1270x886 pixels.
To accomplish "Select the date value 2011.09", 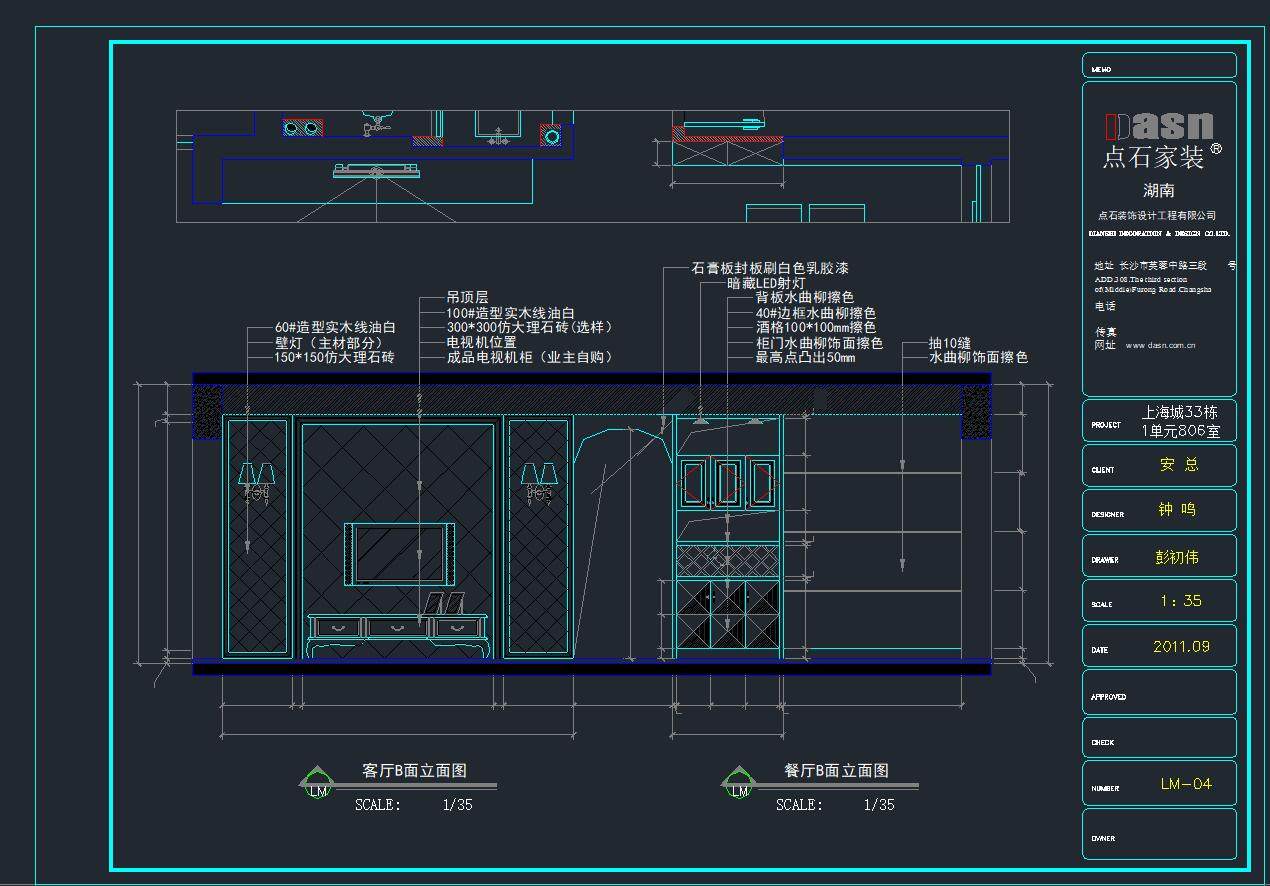I will coord(1181,647).
